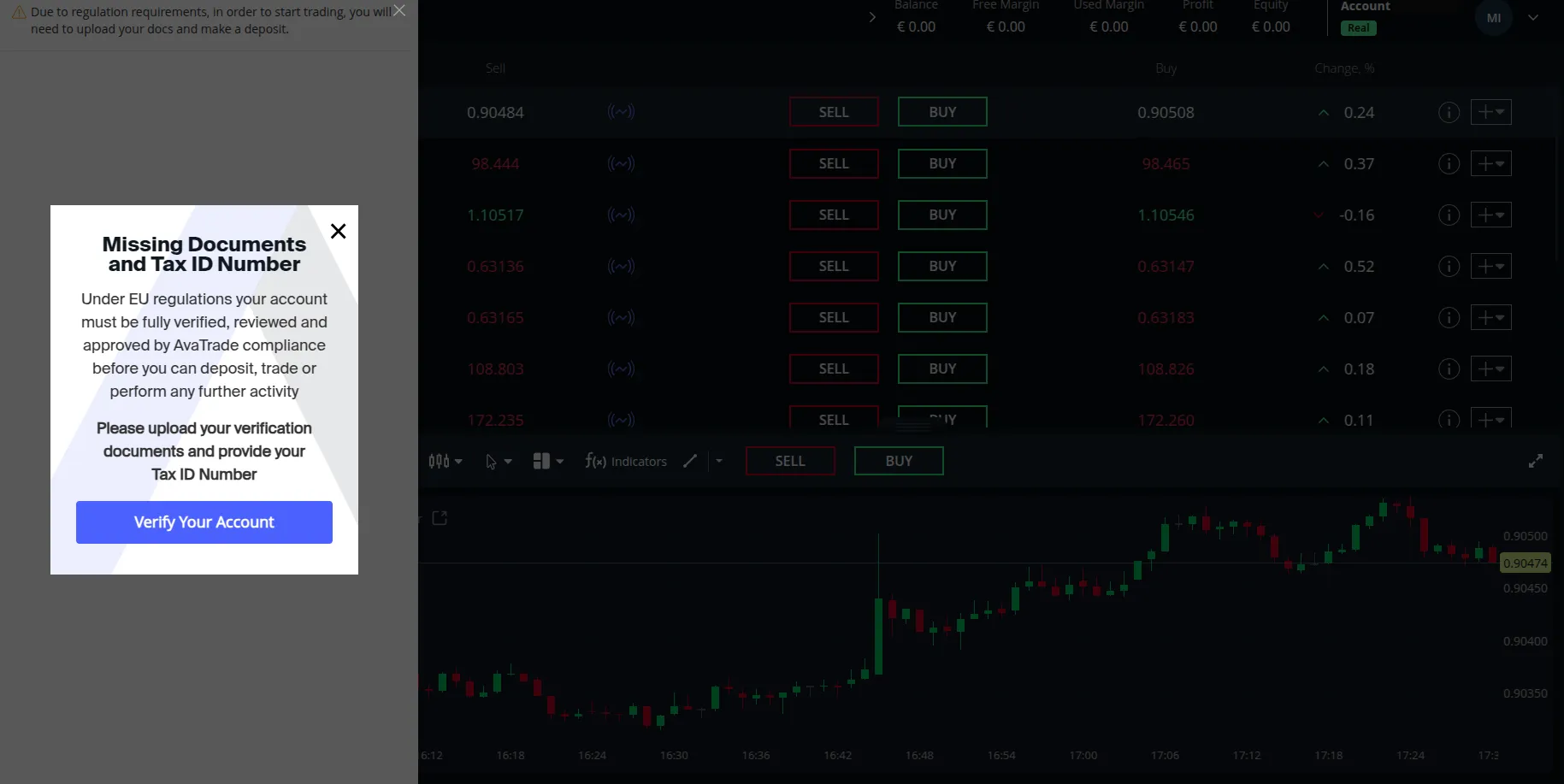Sort by Change % column header

[1344, 68]
